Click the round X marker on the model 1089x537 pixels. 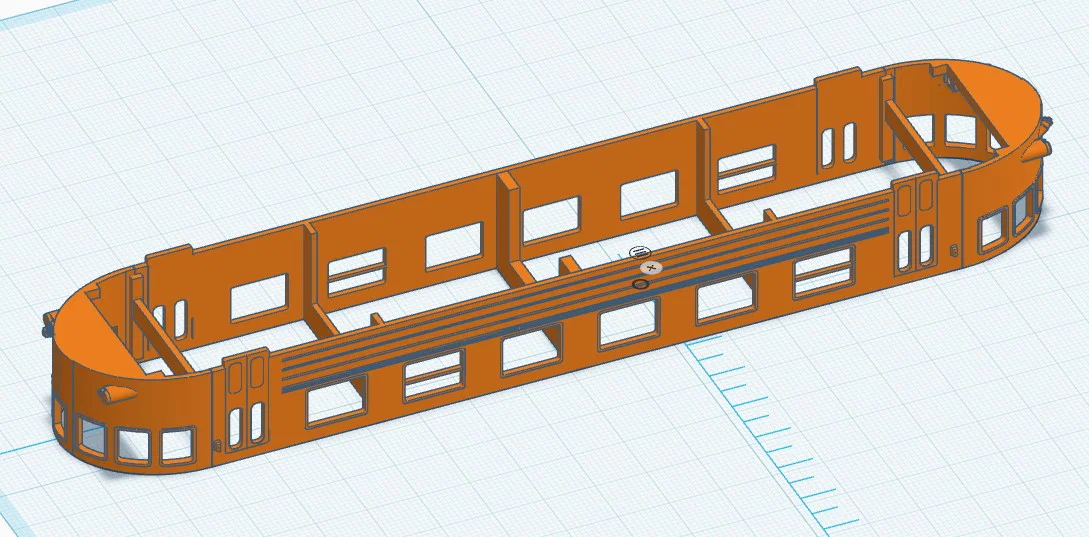click(x=651, y=267)
